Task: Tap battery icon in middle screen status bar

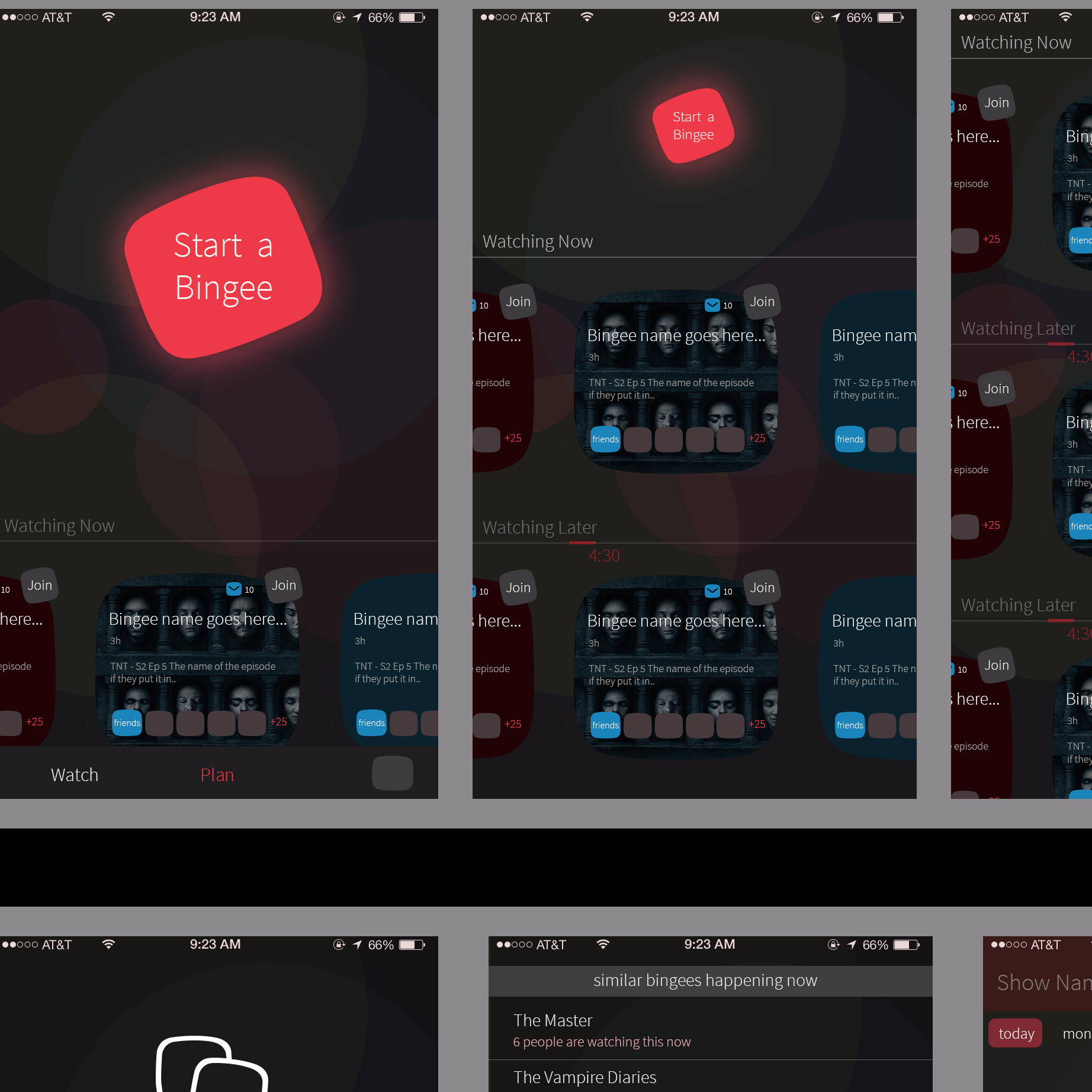Action: coord(891,17)
